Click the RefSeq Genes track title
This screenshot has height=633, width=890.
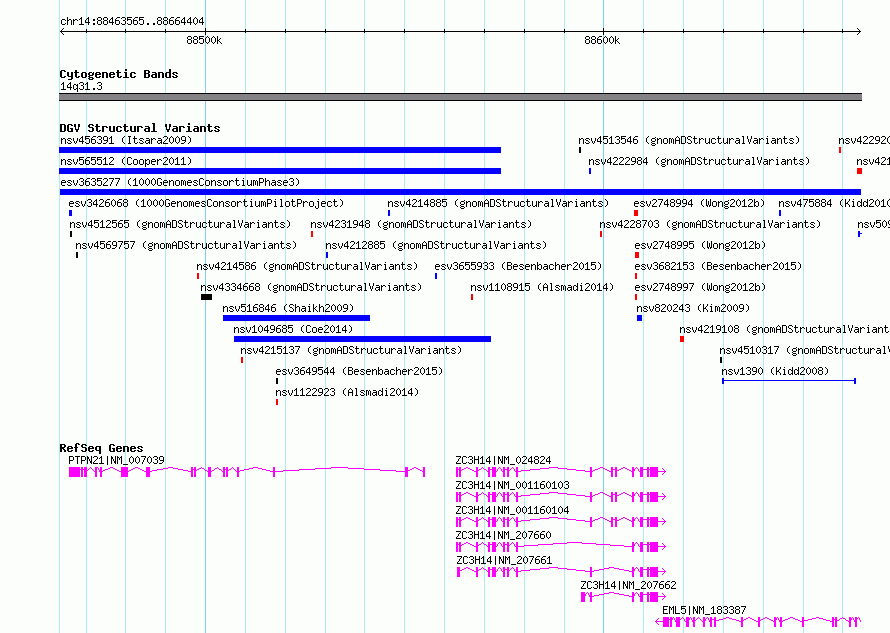tap(101, 448)
